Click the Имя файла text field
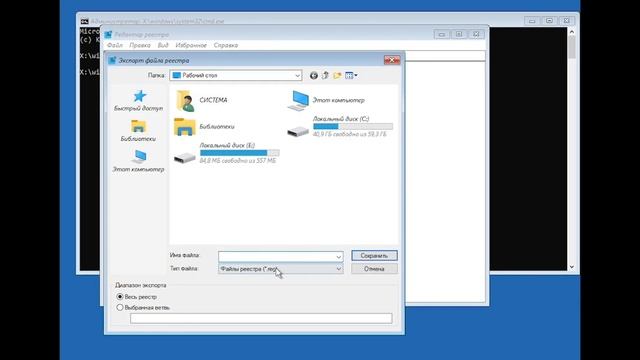The height and width of the screenshot is (360, 640). coord(280,256)
